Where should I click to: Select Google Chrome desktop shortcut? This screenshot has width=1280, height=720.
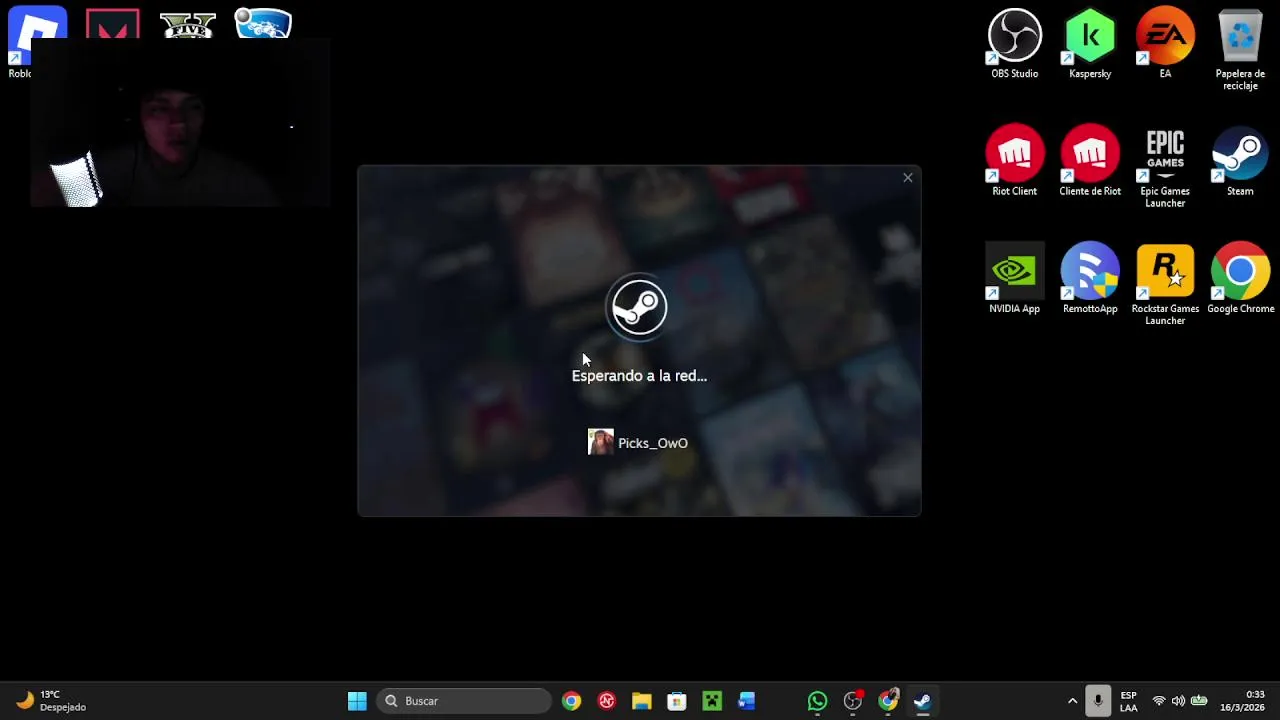1240,278
